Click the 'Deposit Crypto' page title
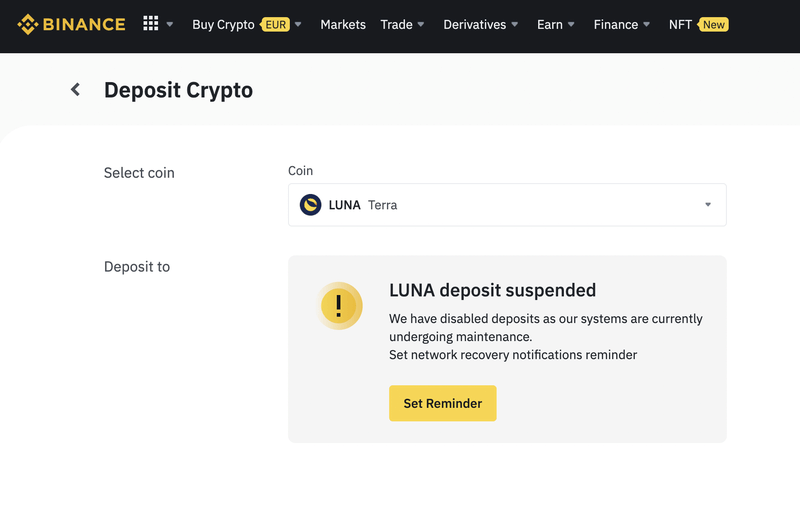800x508 pixels. [x=179, y=90]
